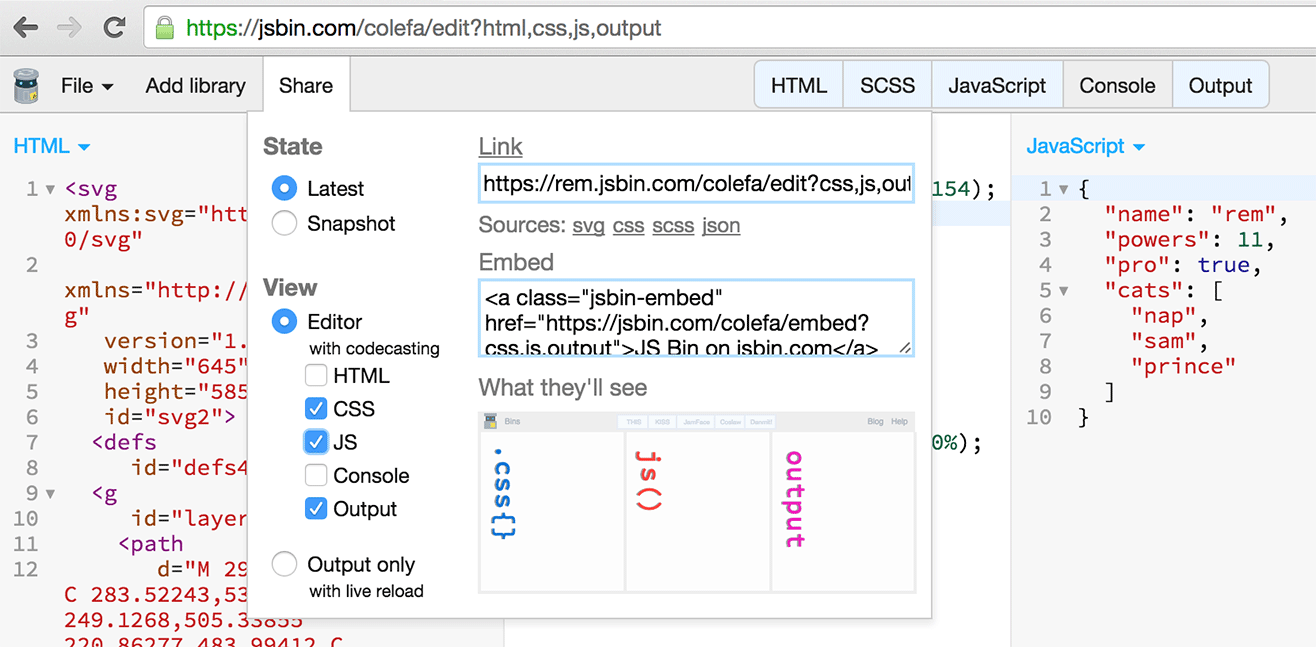Collapse the fold arrow at JavaScript line 1
The image size is (1316, 647).
(1064, 189)
